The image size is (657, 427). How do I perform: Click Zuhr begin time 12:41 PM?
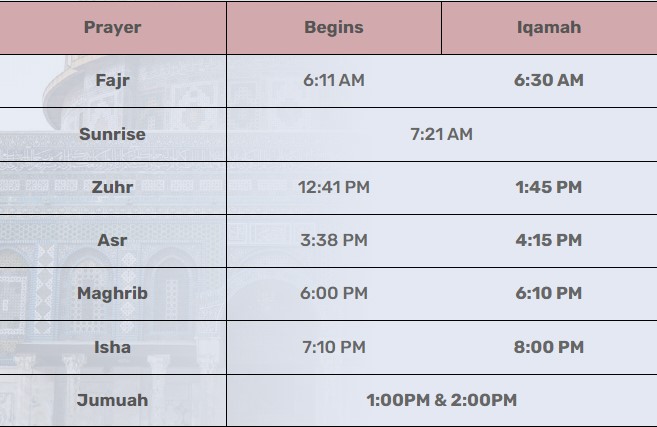point(334,187)
